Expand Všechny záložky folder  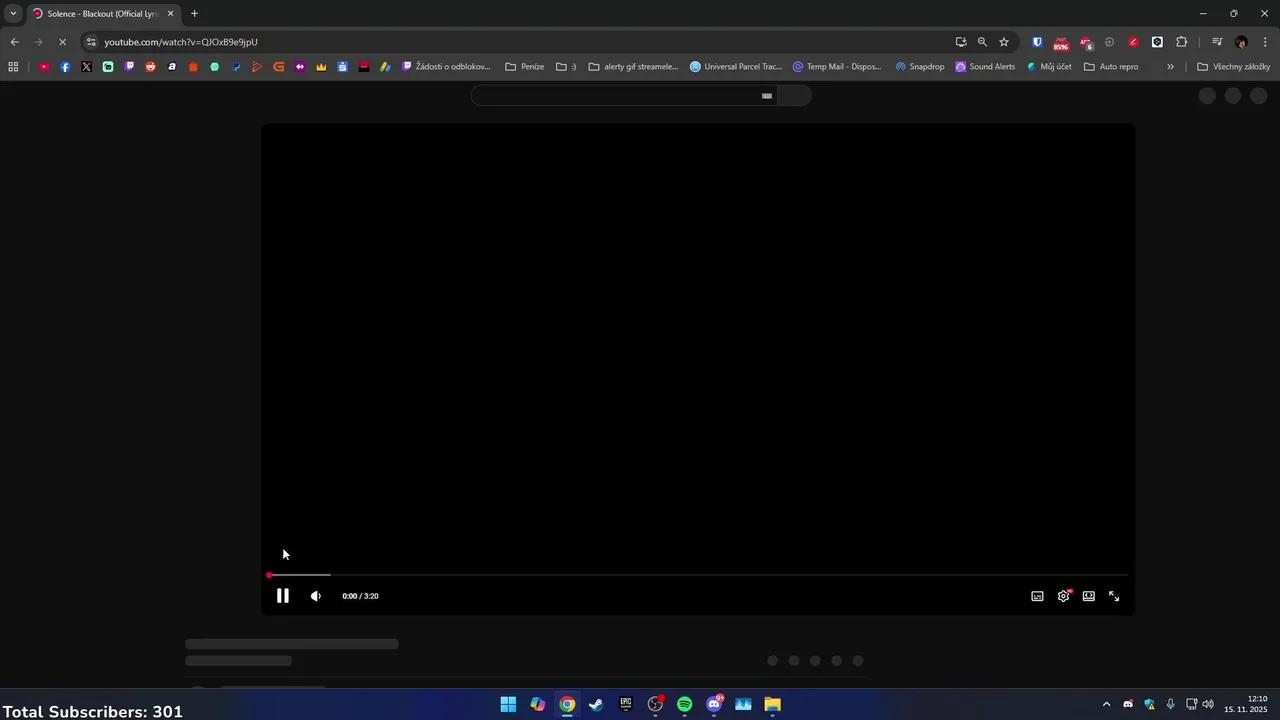click(x=1234, y=67)
